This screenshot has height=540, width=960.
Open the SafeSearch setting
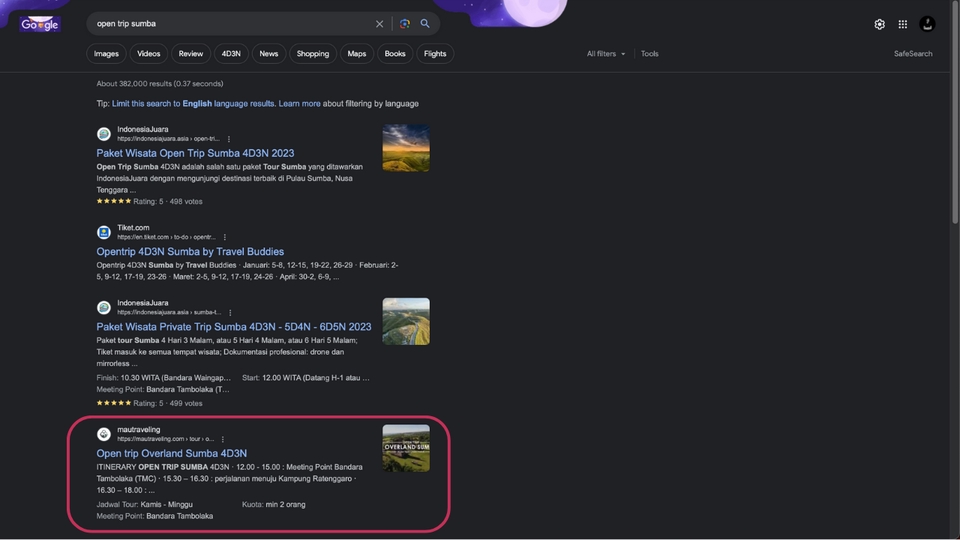pos(913,54)
